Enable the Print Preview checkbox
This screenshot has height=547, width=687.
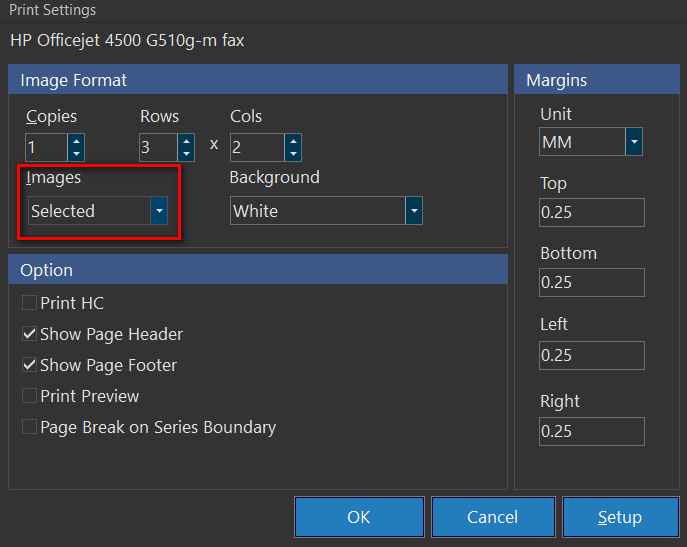coord(30,396)
